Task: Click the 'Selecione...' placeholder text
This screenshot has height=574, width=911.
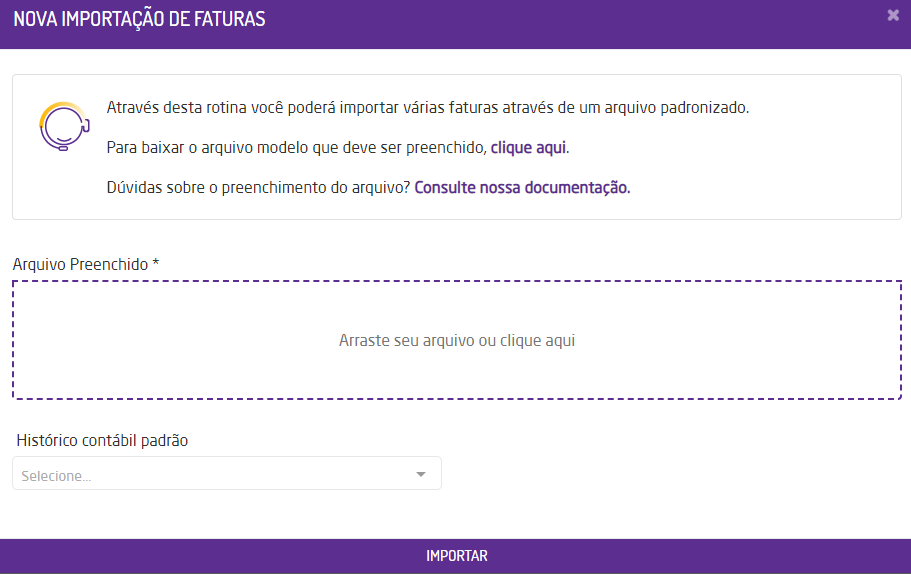Action: (x=56, y=476)
